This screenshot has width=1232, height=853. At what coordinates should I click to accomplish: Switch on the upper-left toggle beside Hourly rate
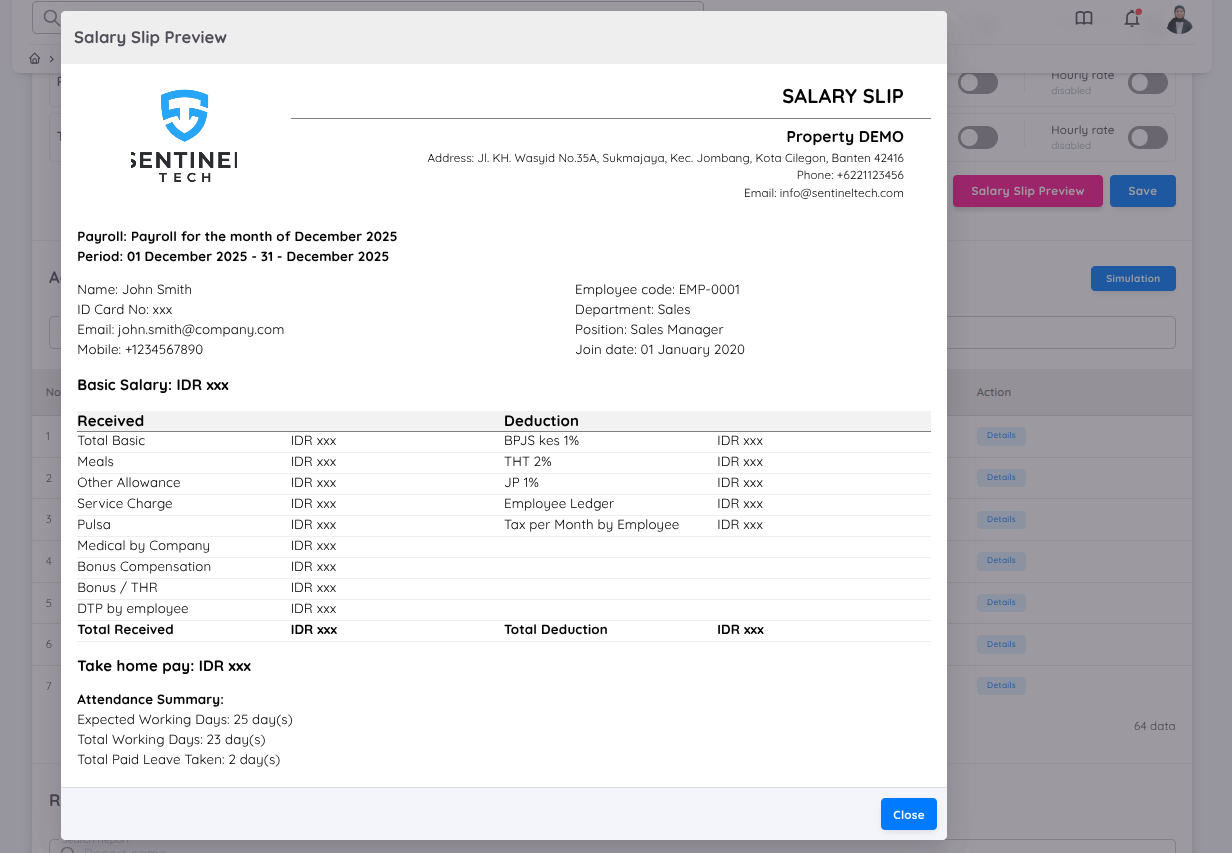tap(978, 83)
